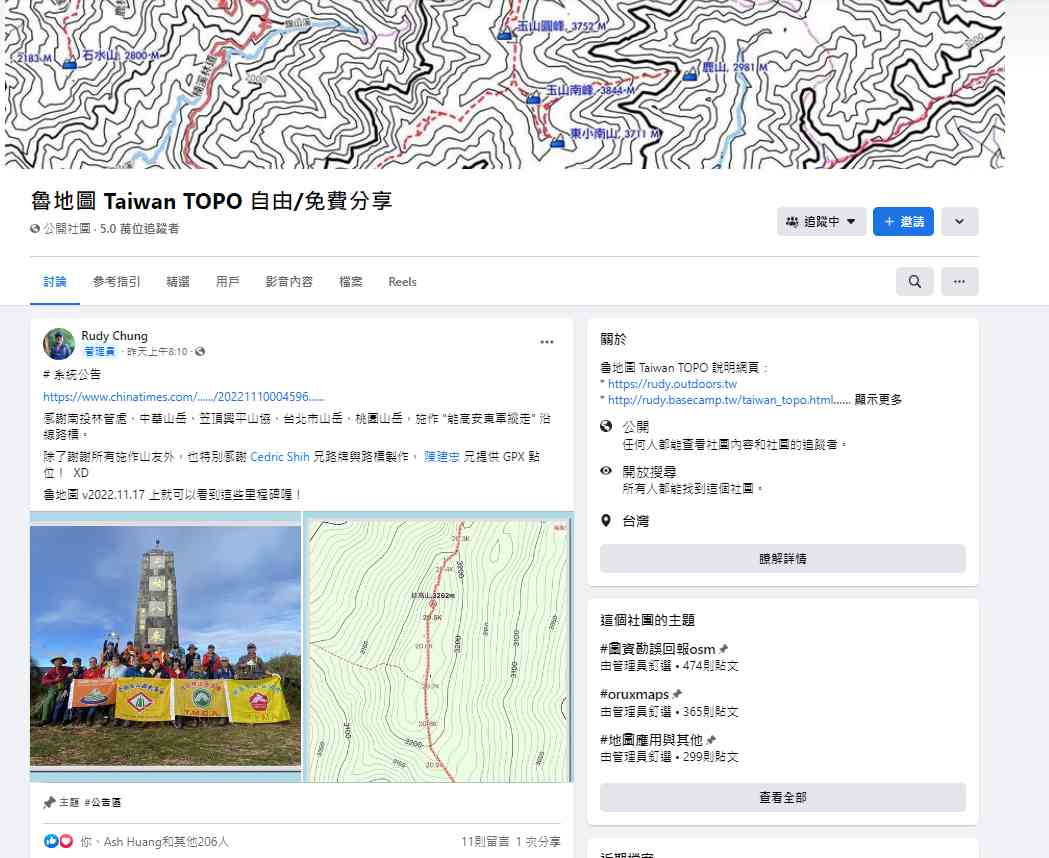Click the 瞭解詳情 button
1049x858 pixels.
point(783,558)
